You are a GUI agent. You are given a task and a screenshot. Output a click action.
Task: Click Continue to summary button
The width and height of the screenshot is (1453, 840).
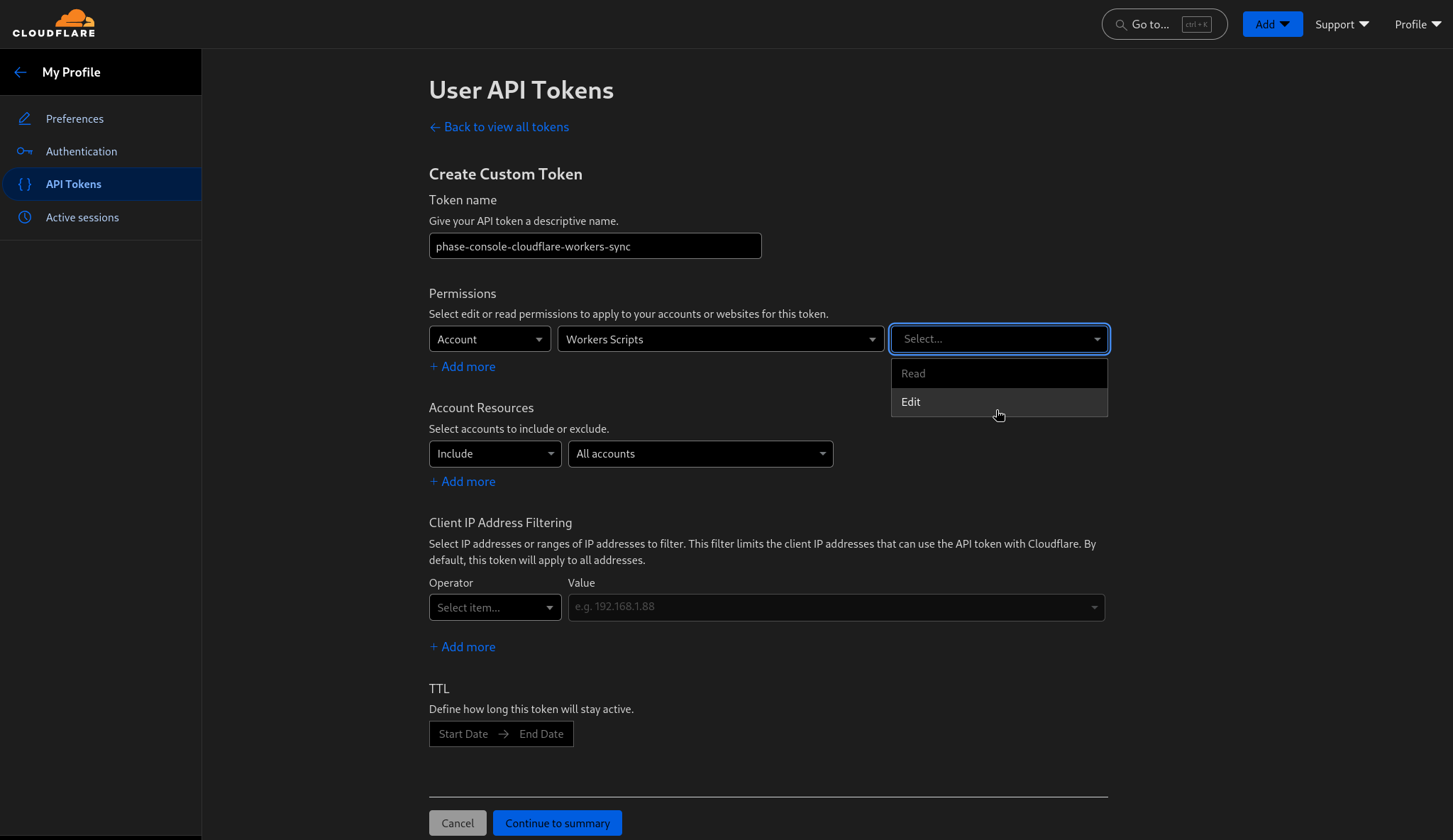[558, 823]
